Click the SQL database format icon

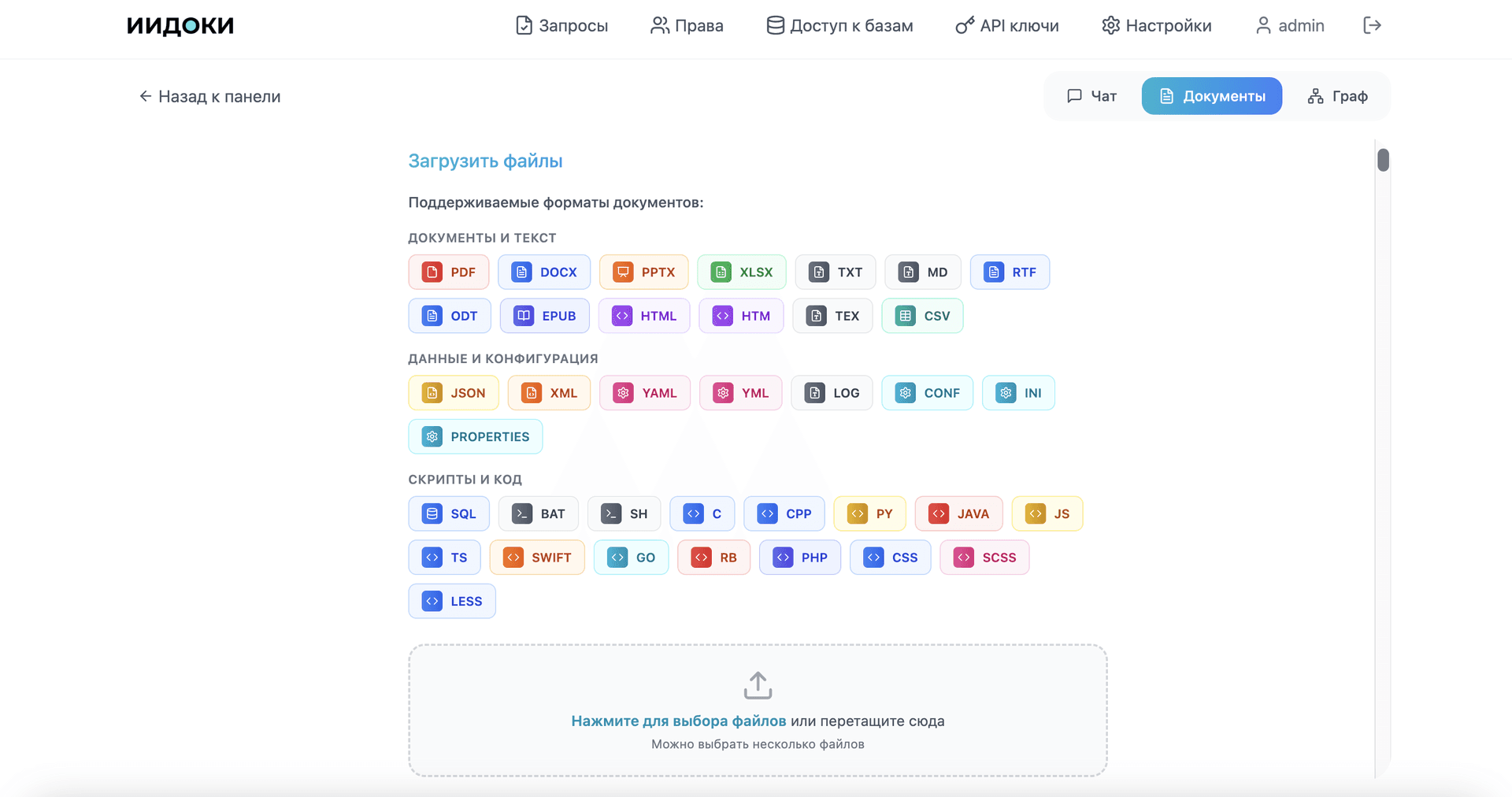click(x=432, y=514)
